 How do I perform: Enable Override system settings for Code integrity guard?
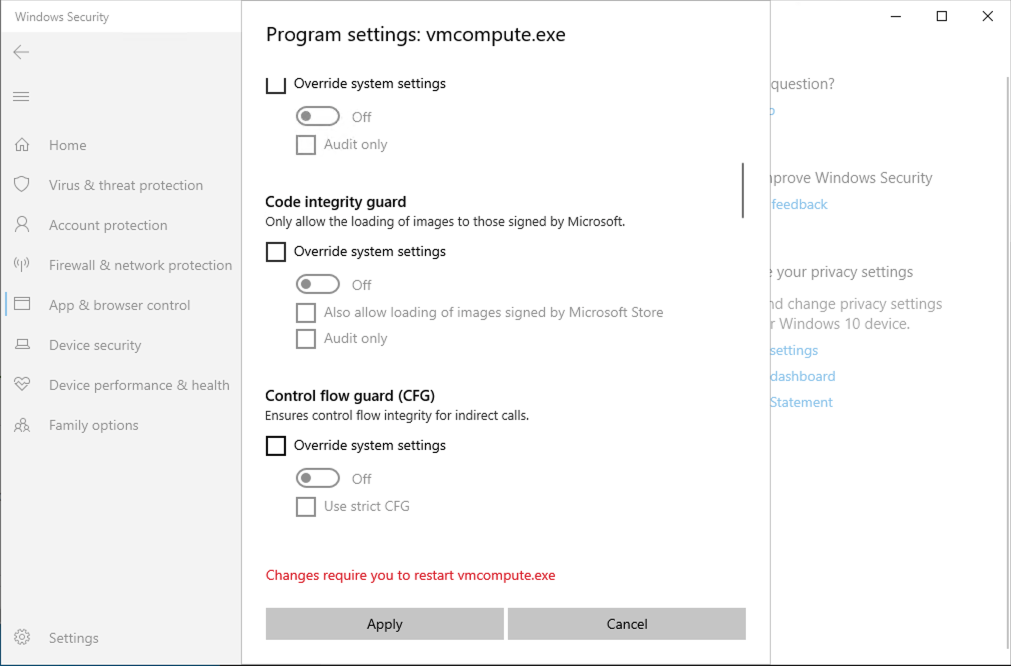[276, 251]
